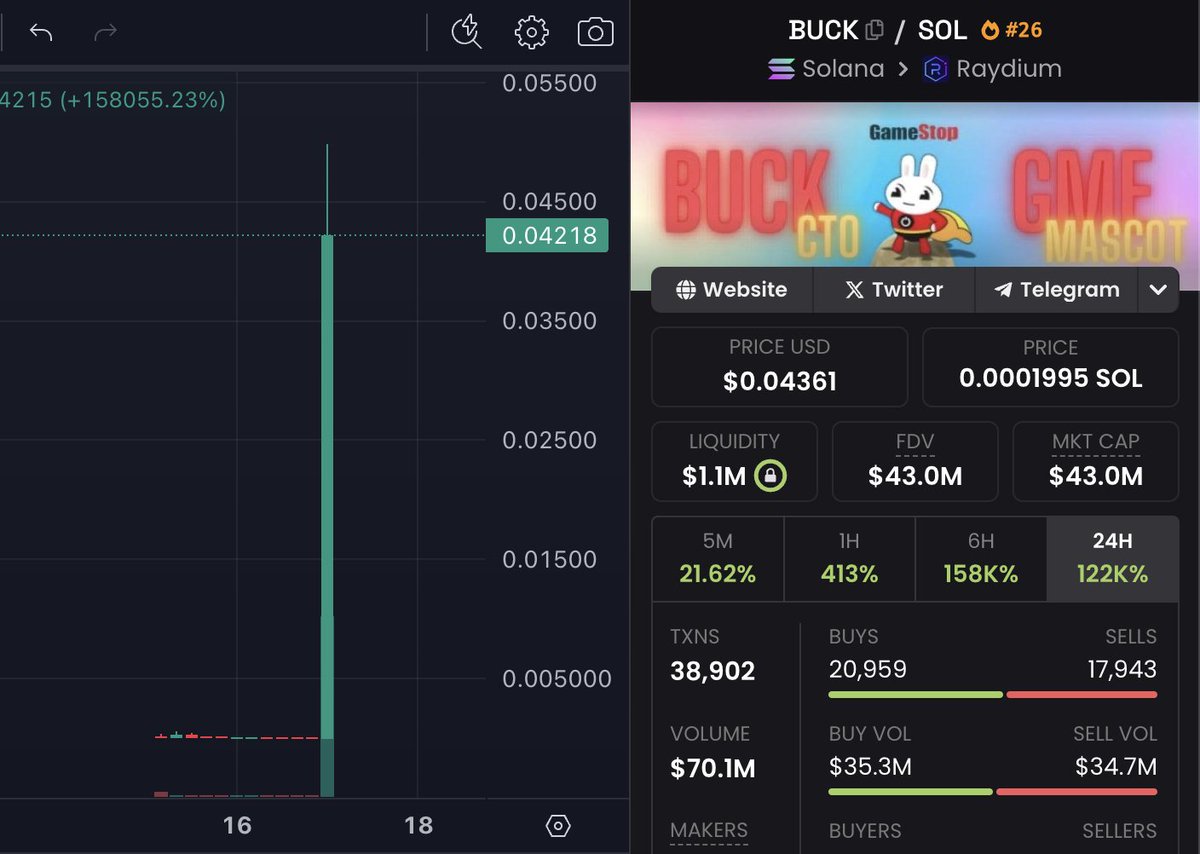Click the MAKERS label

pyautogui.click(x=709, y=831)
